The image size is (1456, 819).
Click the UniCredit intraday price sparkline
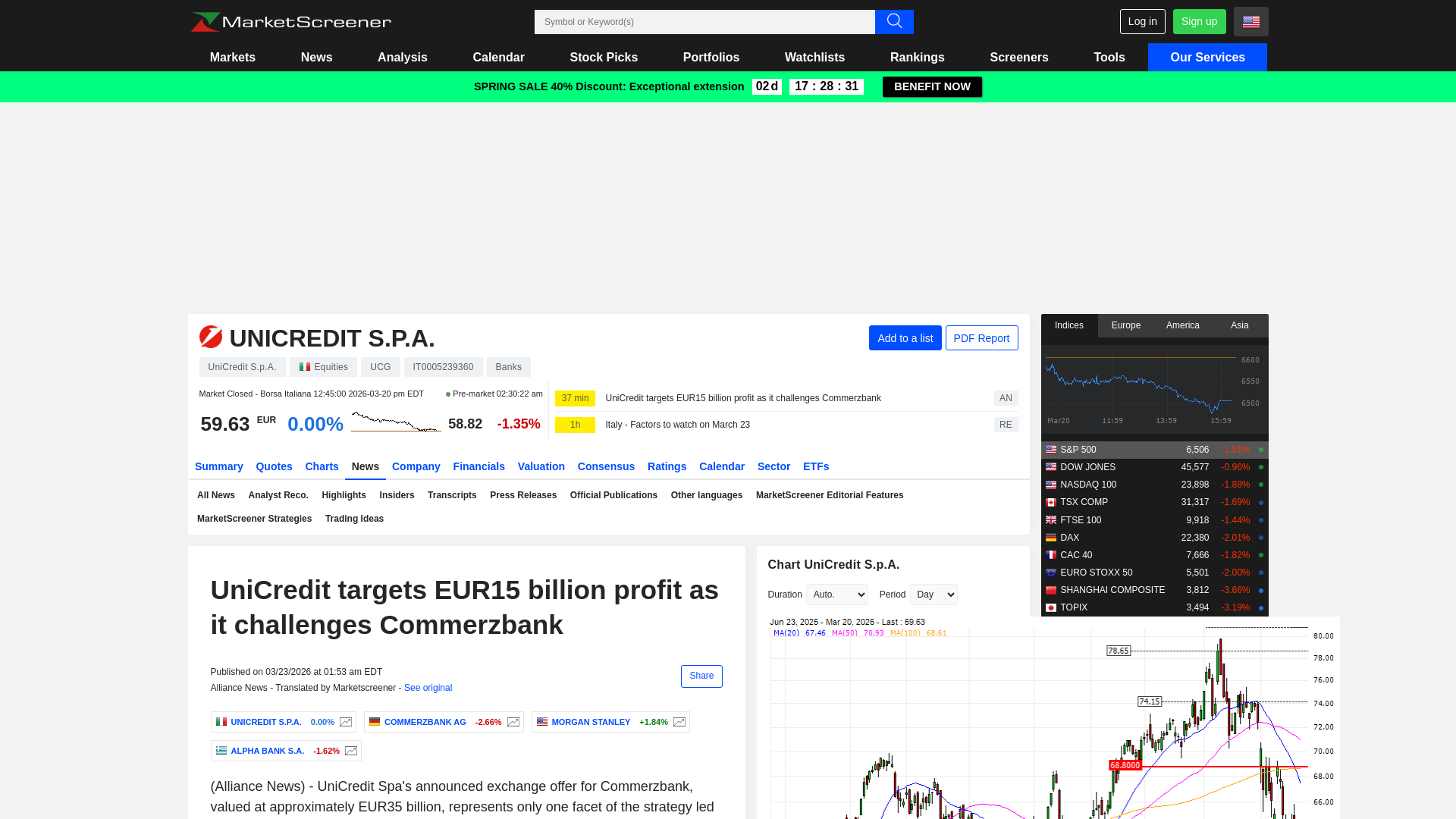(396, 422)
